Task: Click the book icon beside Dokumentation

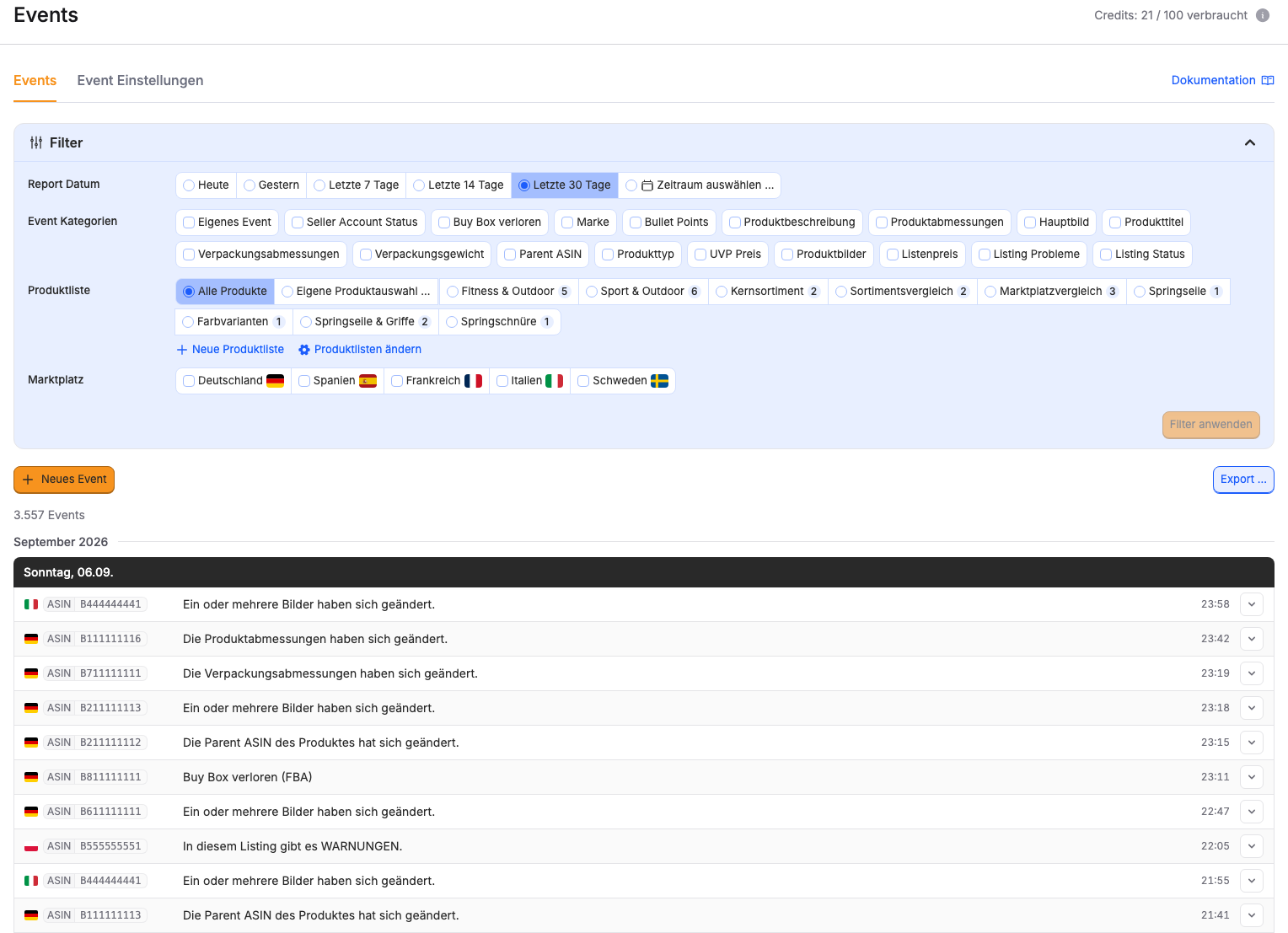Action: coord(1268,80)
